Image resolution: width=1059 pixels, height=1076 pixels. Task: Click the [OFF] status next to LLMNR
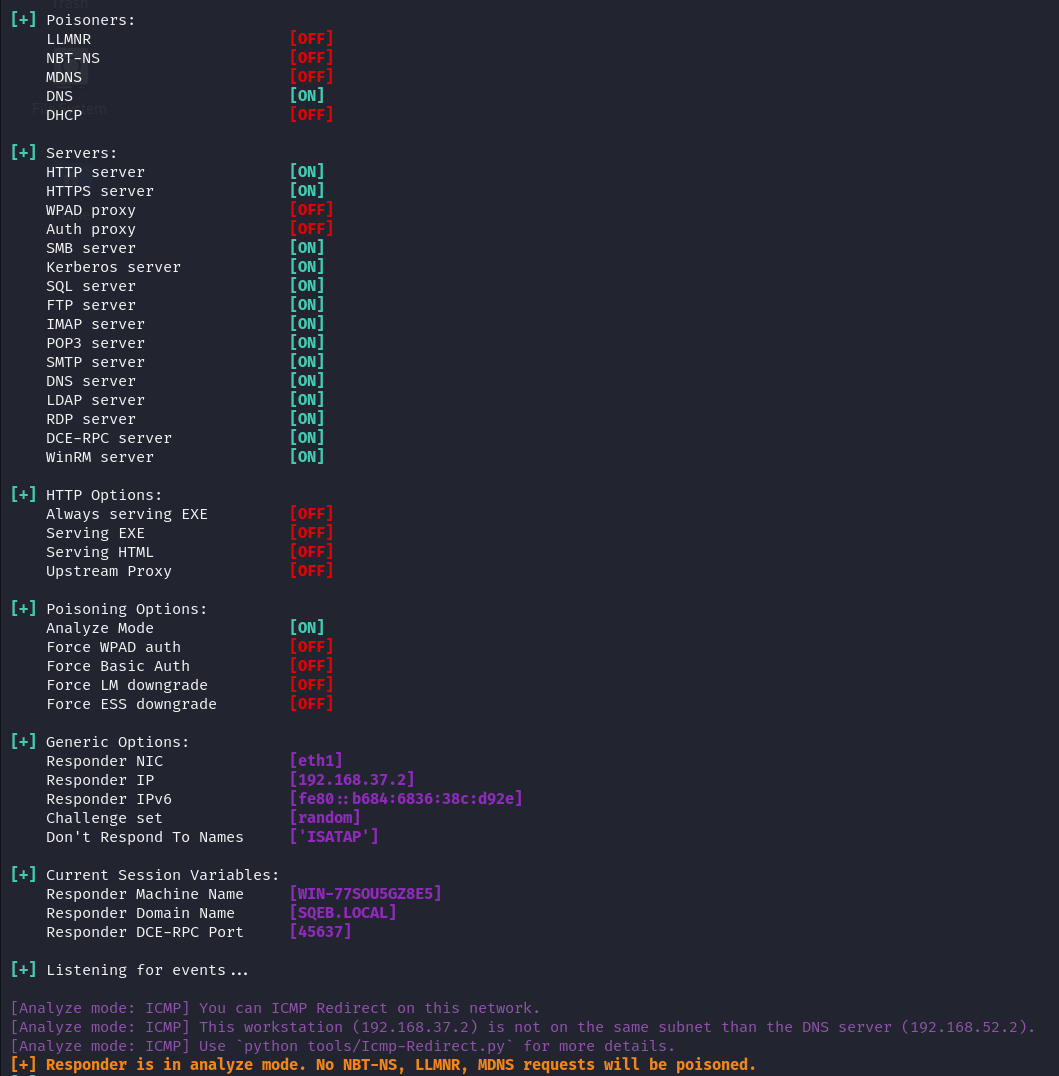click(311, 38)
